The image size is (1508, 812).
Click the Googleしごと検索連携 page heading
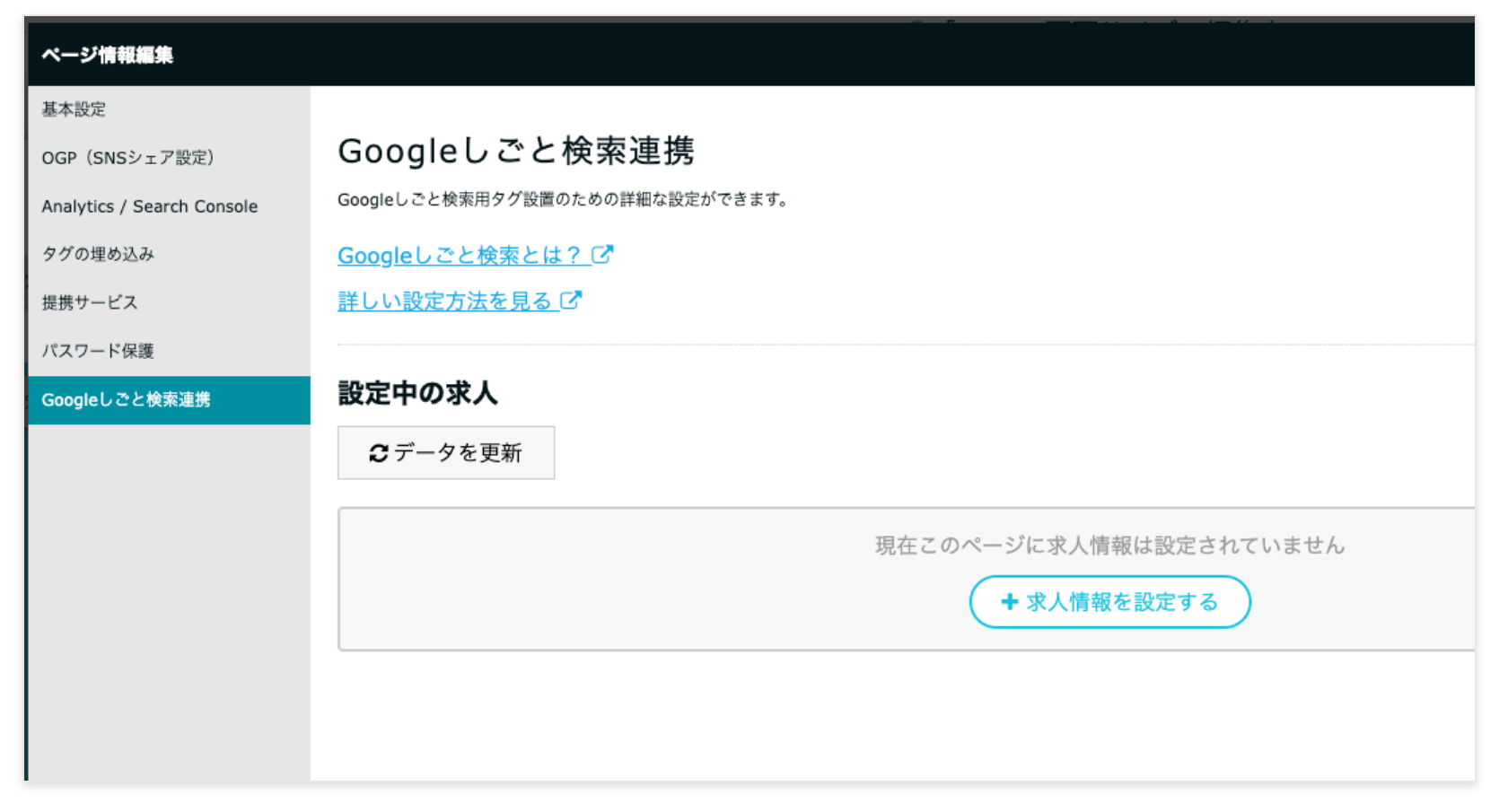[x=516, y=151]
